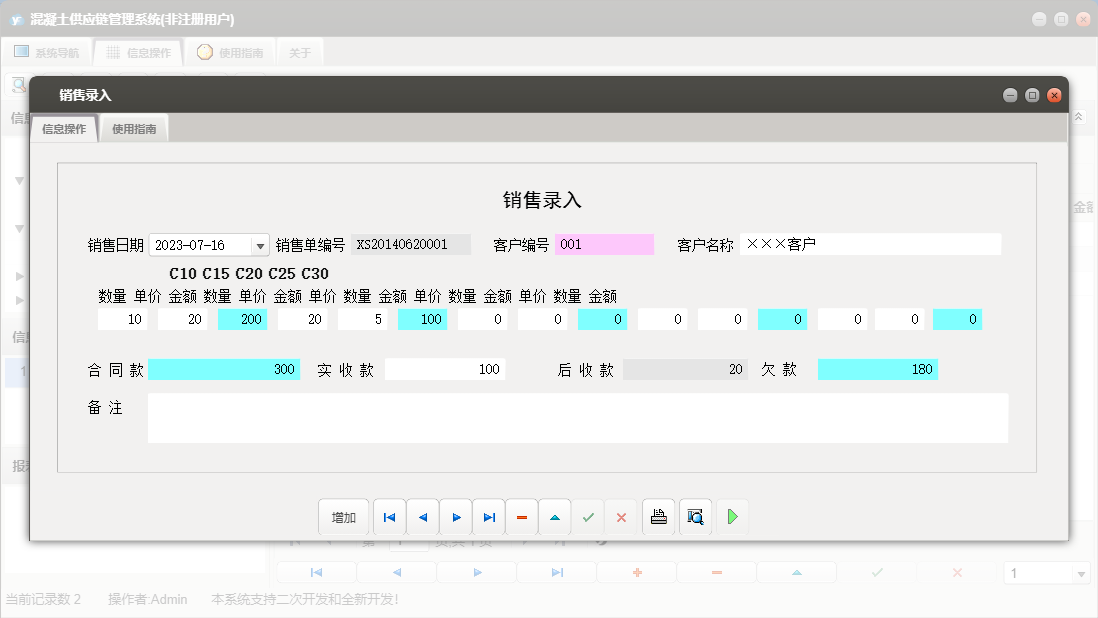
Task: Select the 客户名称 field showing ×××客户
Action: click(x=870, y=243)
